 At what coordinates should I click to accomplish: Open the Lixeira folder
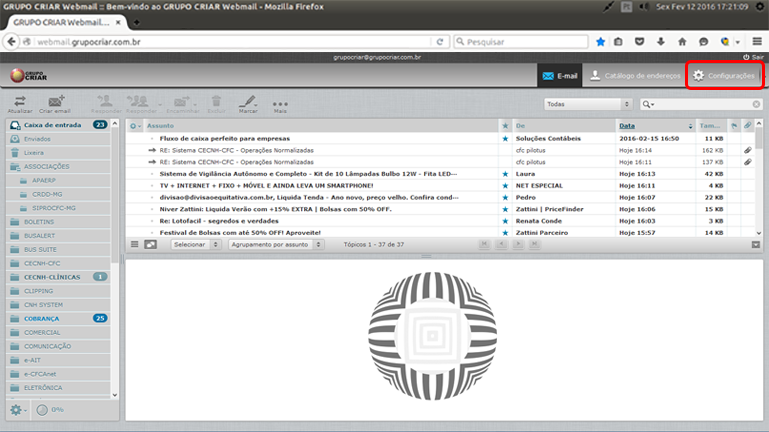[58, 152]
